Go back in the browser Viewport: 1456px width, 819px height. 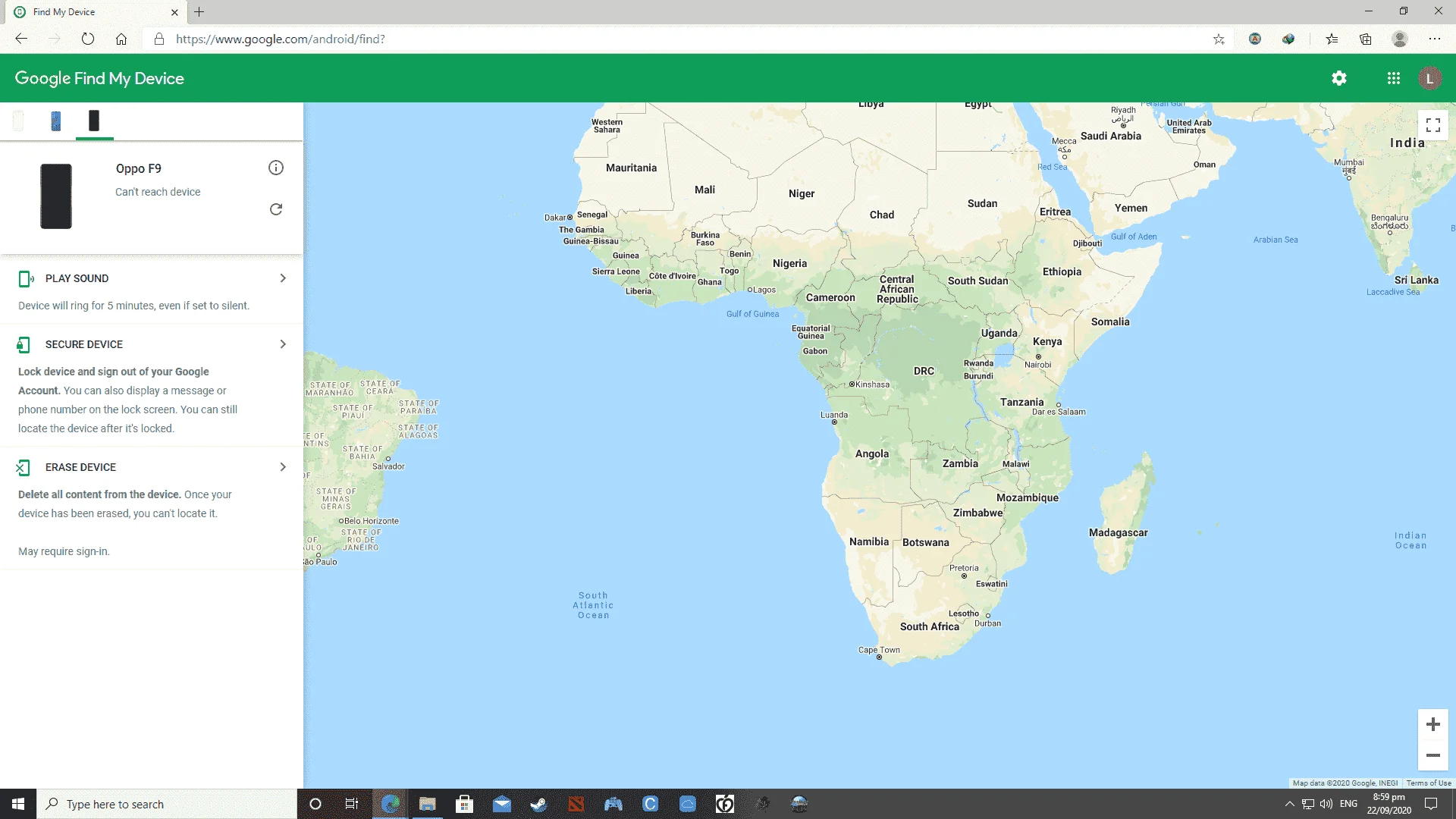click(21, 39)
